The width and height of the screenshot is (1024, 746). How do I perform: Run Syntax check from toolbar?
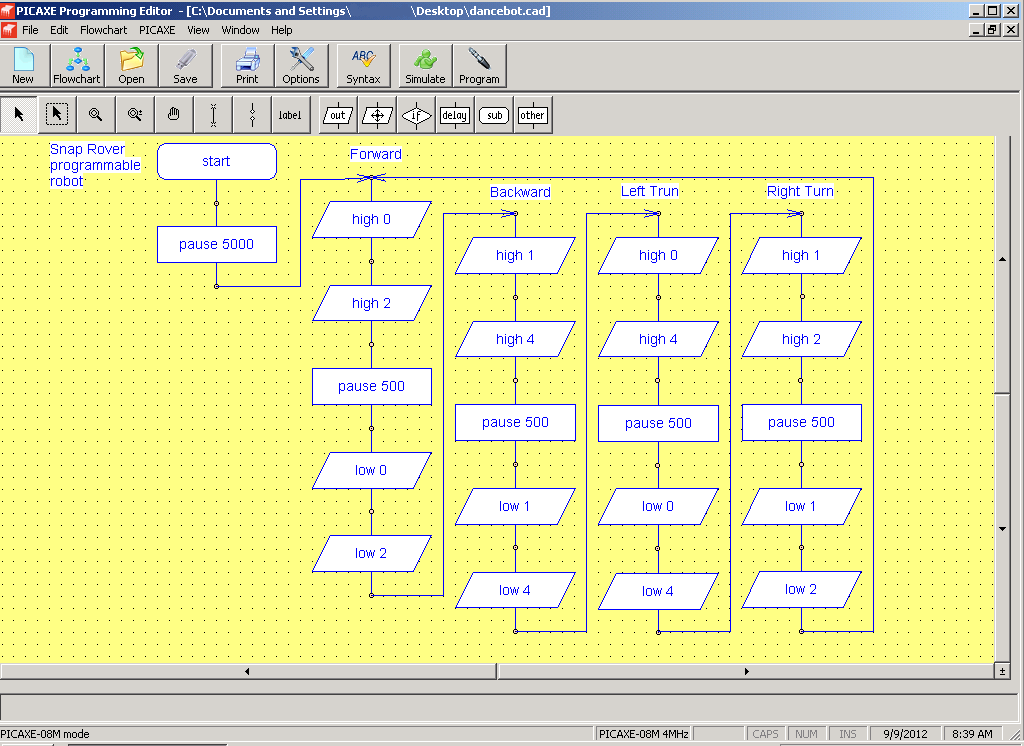coord(363,66)
